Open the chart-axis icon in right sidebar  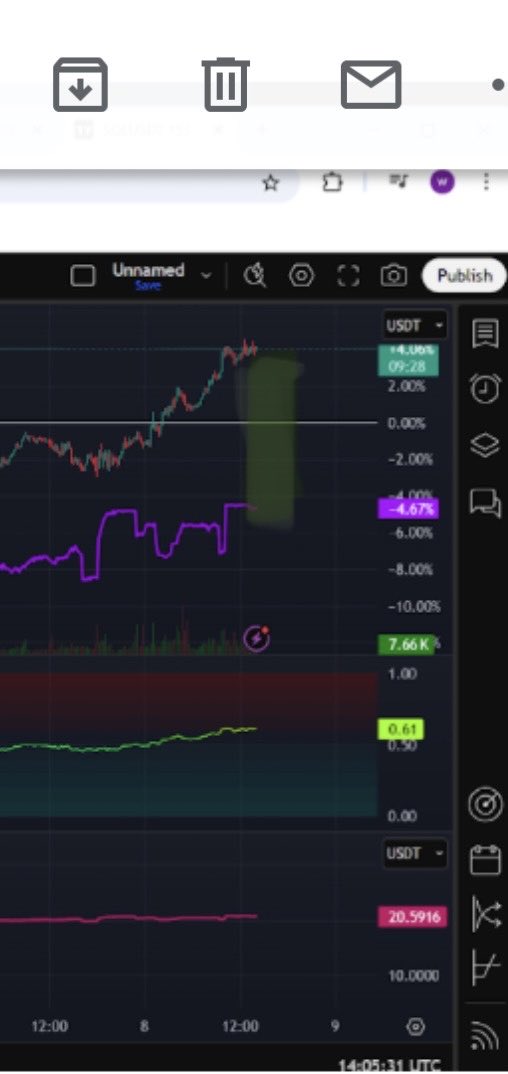tap(485, 967)
